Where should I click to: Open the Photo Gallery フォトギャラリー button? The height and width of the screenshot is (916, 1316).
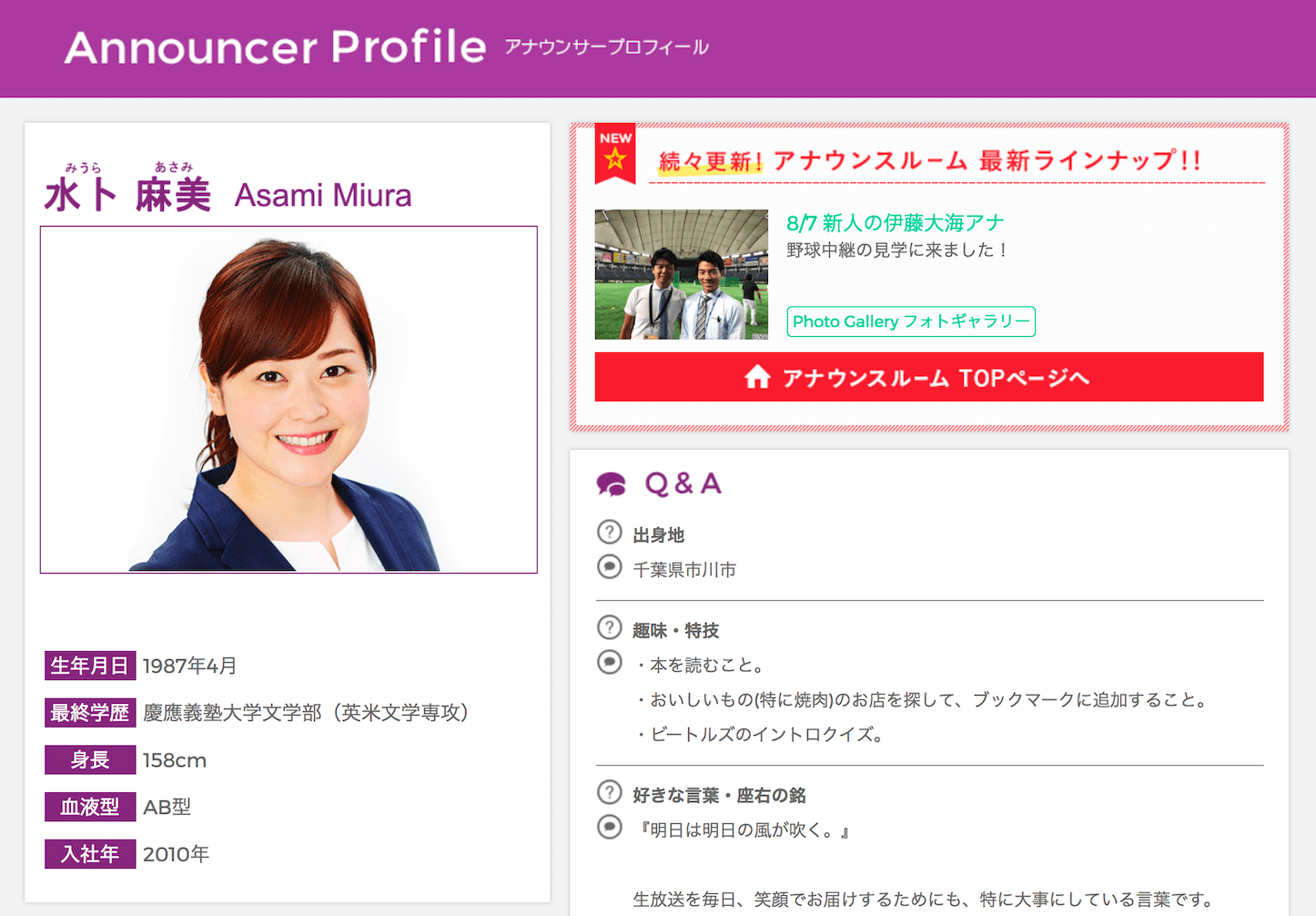click(910, 321)
